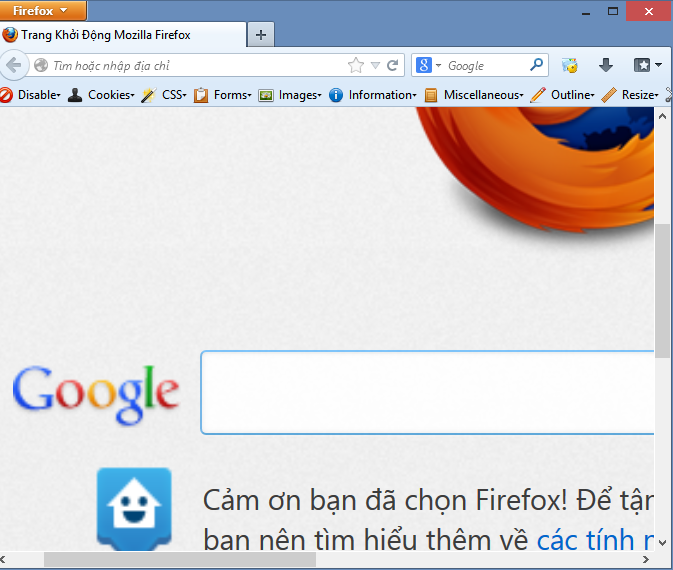This screenshot has height=570, width=673.
Task: Click the horizontal scrollbar left arrow
Action: point(3,559)
